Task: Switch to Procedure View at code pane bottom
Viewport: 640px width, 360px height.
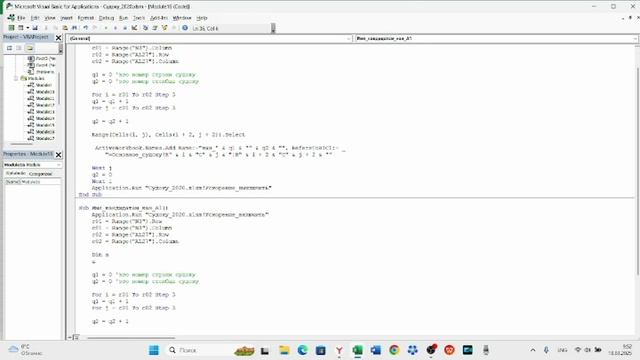Action: tap(70, 338)
